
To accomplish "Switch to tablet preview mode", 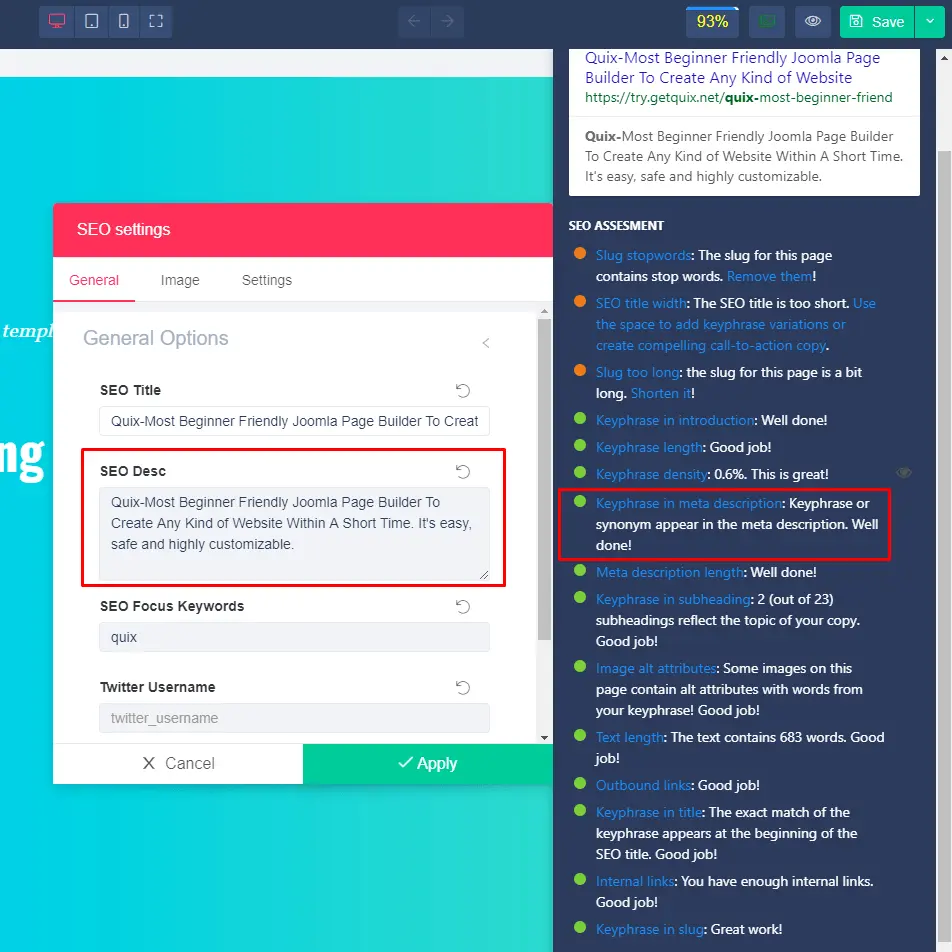I will [x=91, y=21].
